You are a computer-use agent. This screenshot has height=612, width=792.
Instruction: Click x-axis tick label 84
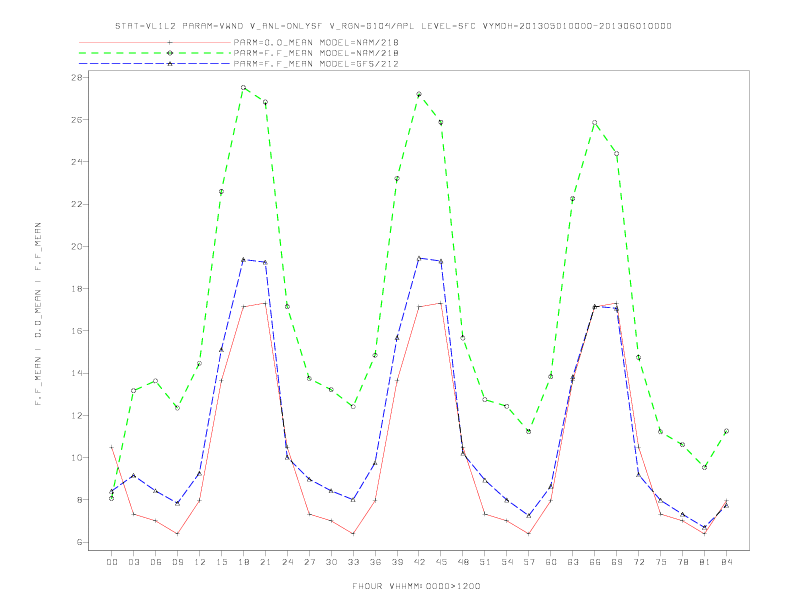tap(727, 562)
